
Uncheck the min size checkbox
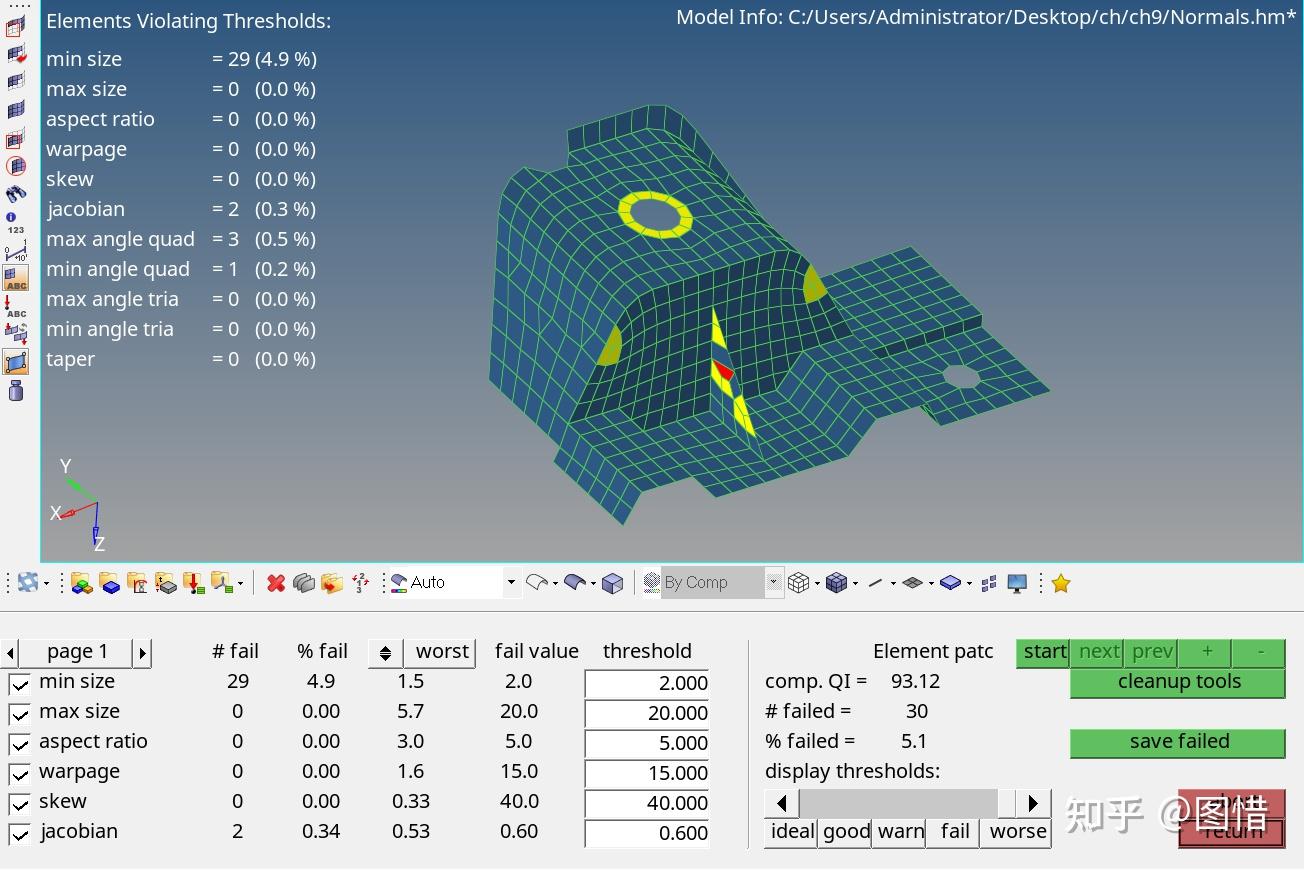tap(19, 684)
